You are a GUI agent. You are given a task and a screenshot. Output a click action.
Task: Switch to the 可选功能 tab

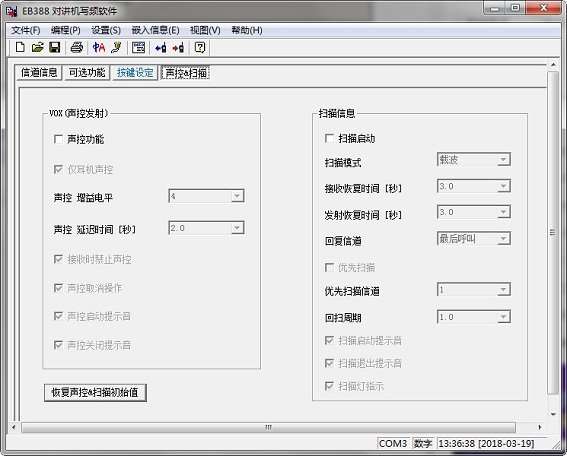tap(87, 73)
